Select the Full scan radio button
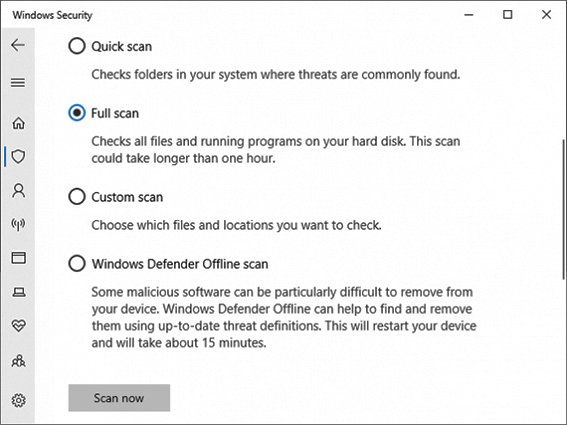The height and width of the screenshot is (425, 567). (x=77, y=113)
